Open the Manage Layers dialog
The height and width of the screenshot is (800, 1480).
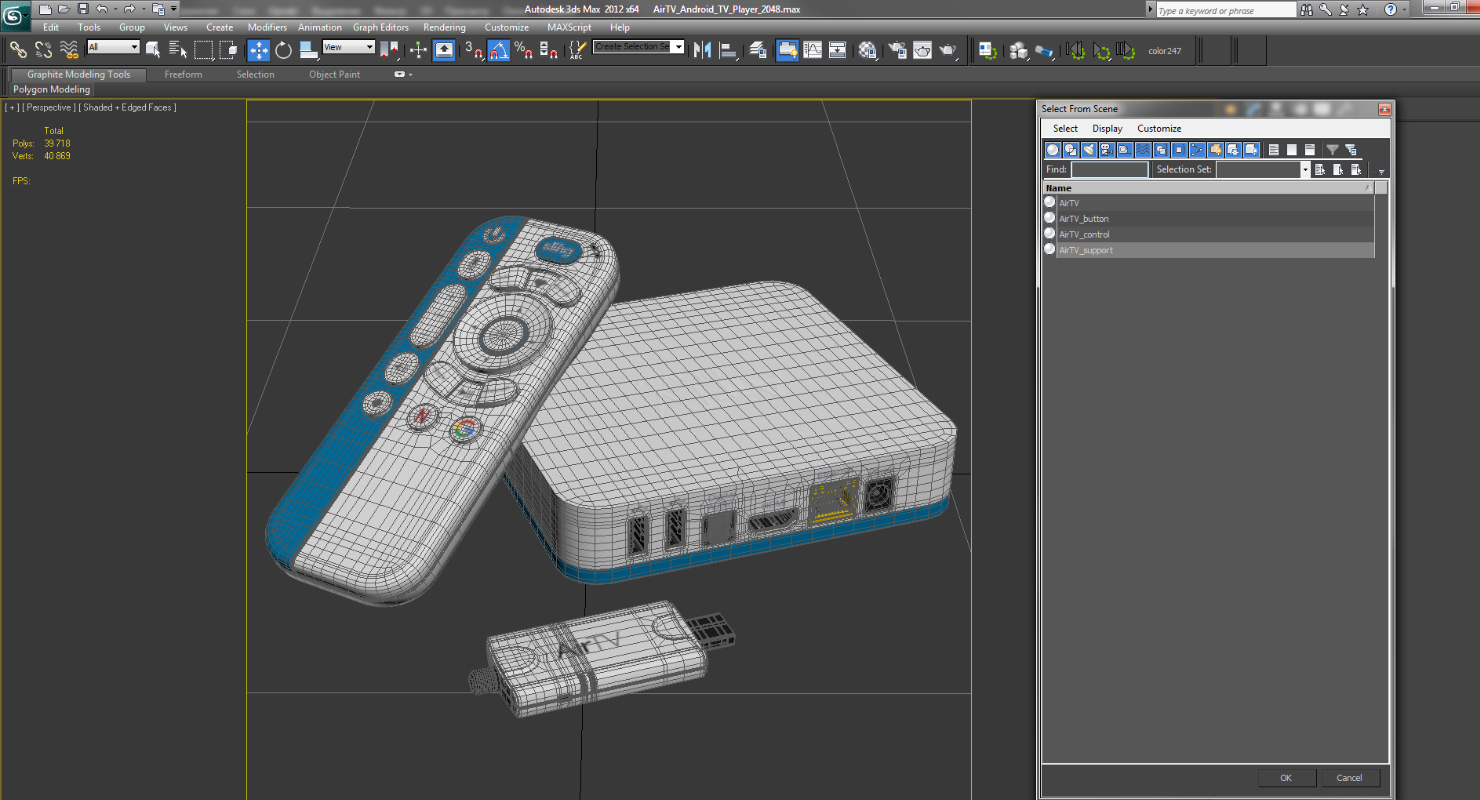[x=758, y=49]
